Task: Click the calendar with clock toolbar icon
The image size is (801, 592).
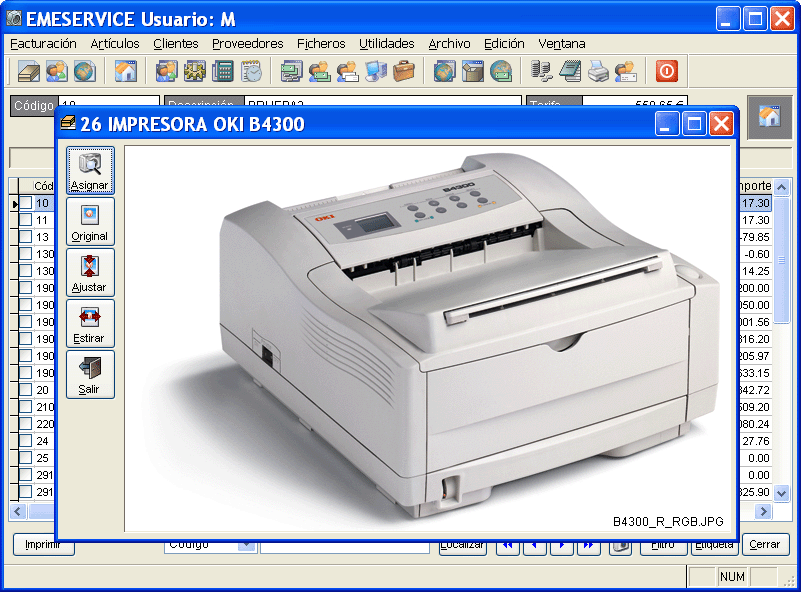Action: [251, 71]
